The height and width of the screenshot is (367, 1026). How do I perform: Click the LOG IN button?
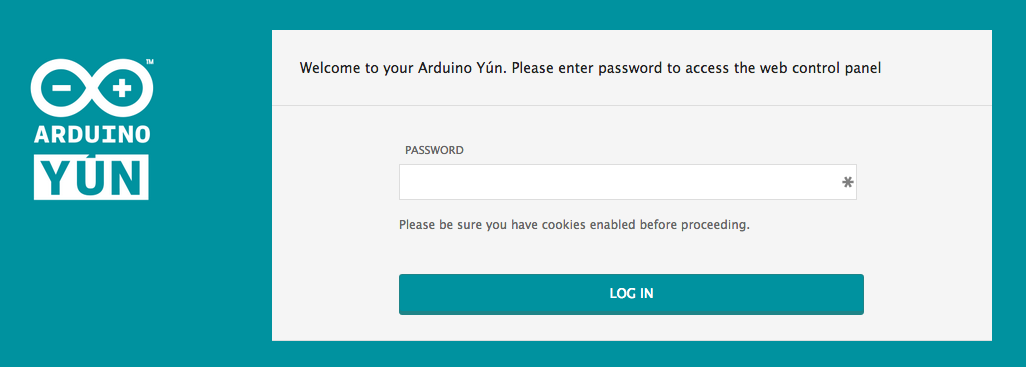pyautogui.click(x=631, y=294)
